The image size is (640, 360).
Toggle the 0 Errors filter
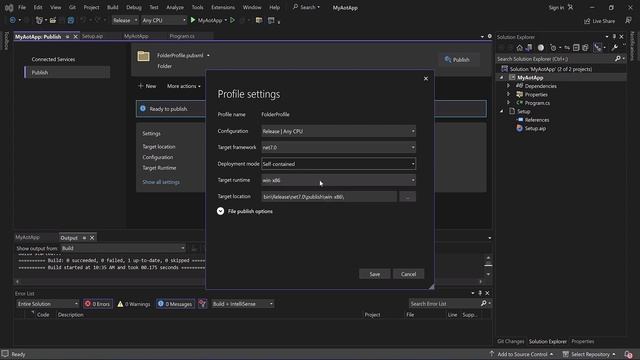98,304
